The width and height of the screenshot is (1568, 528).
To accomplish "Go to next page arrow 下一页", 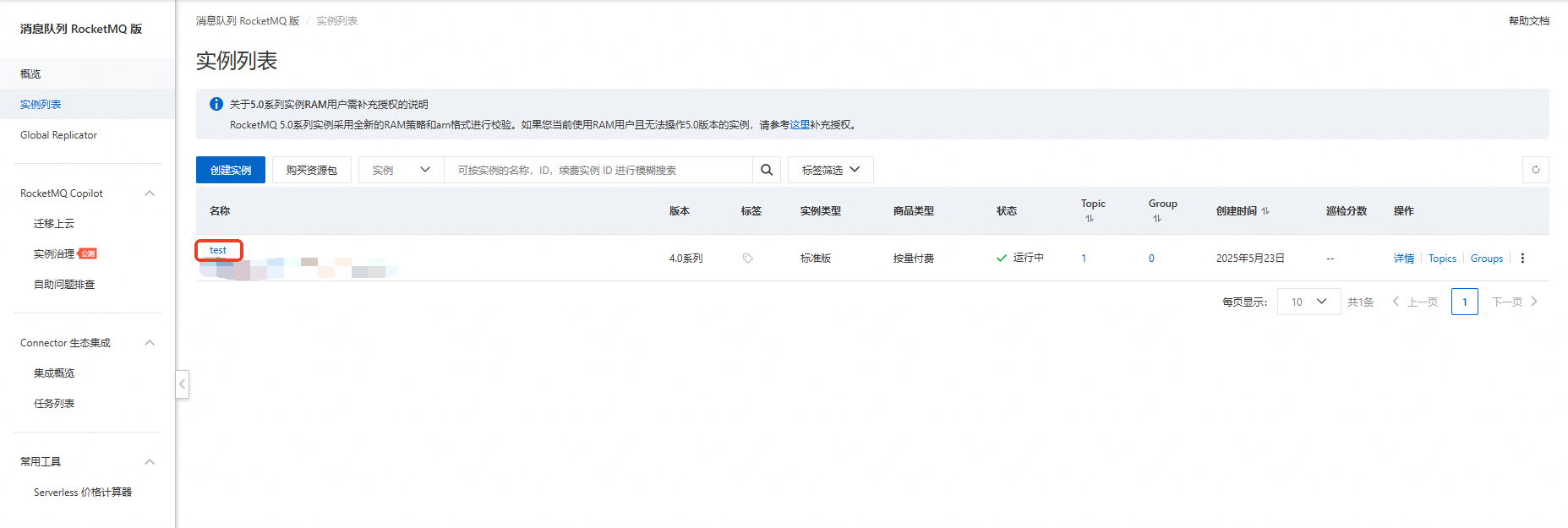I will [x=1515, y=302].
